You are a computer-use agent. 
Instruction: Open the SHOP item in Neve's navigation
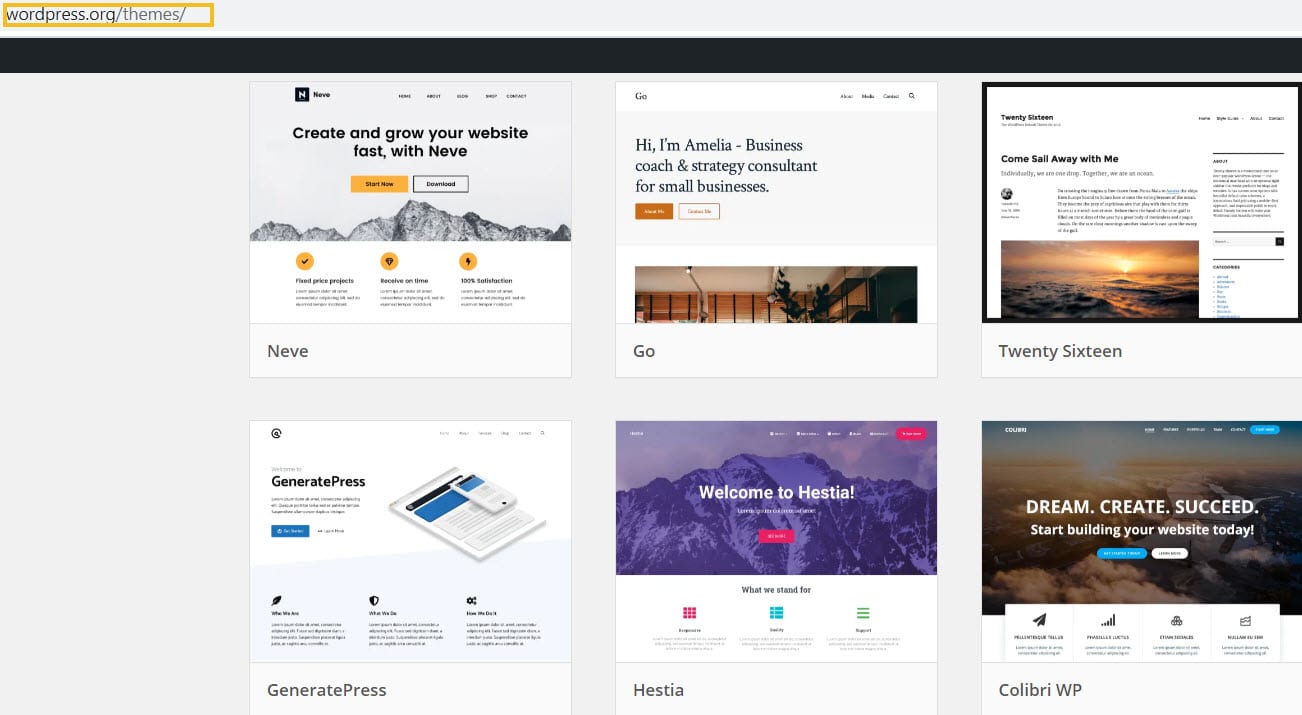491,95
